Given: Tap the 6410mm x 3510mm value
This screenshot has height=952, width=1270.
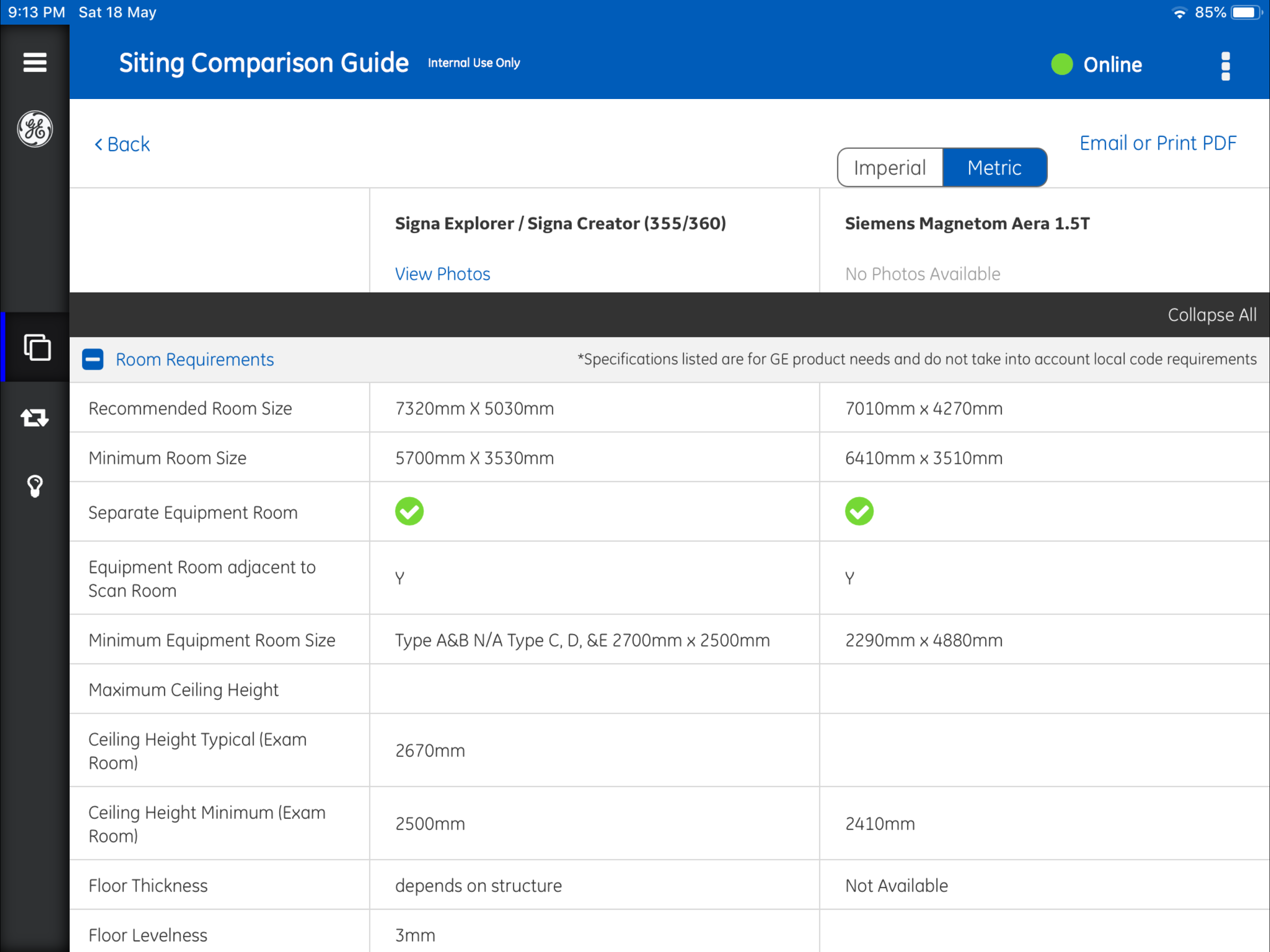Looking at the screenshot, I should click(x=923, y=457).
